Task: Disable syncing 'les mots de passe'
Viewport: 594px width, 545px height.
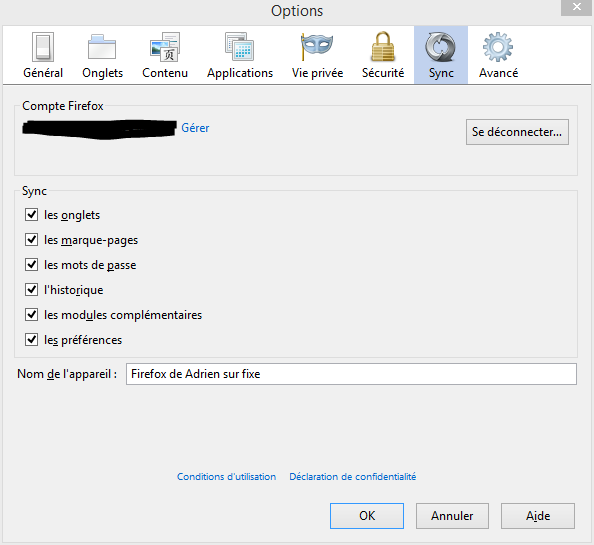Action: click(31, 265)
